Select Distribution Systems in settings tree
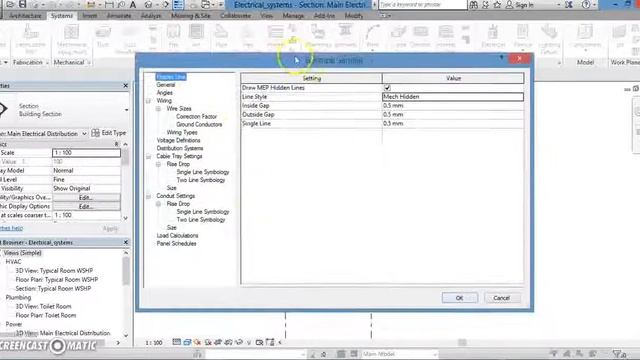This screenshot has height=360, width=640. [180, 148]
